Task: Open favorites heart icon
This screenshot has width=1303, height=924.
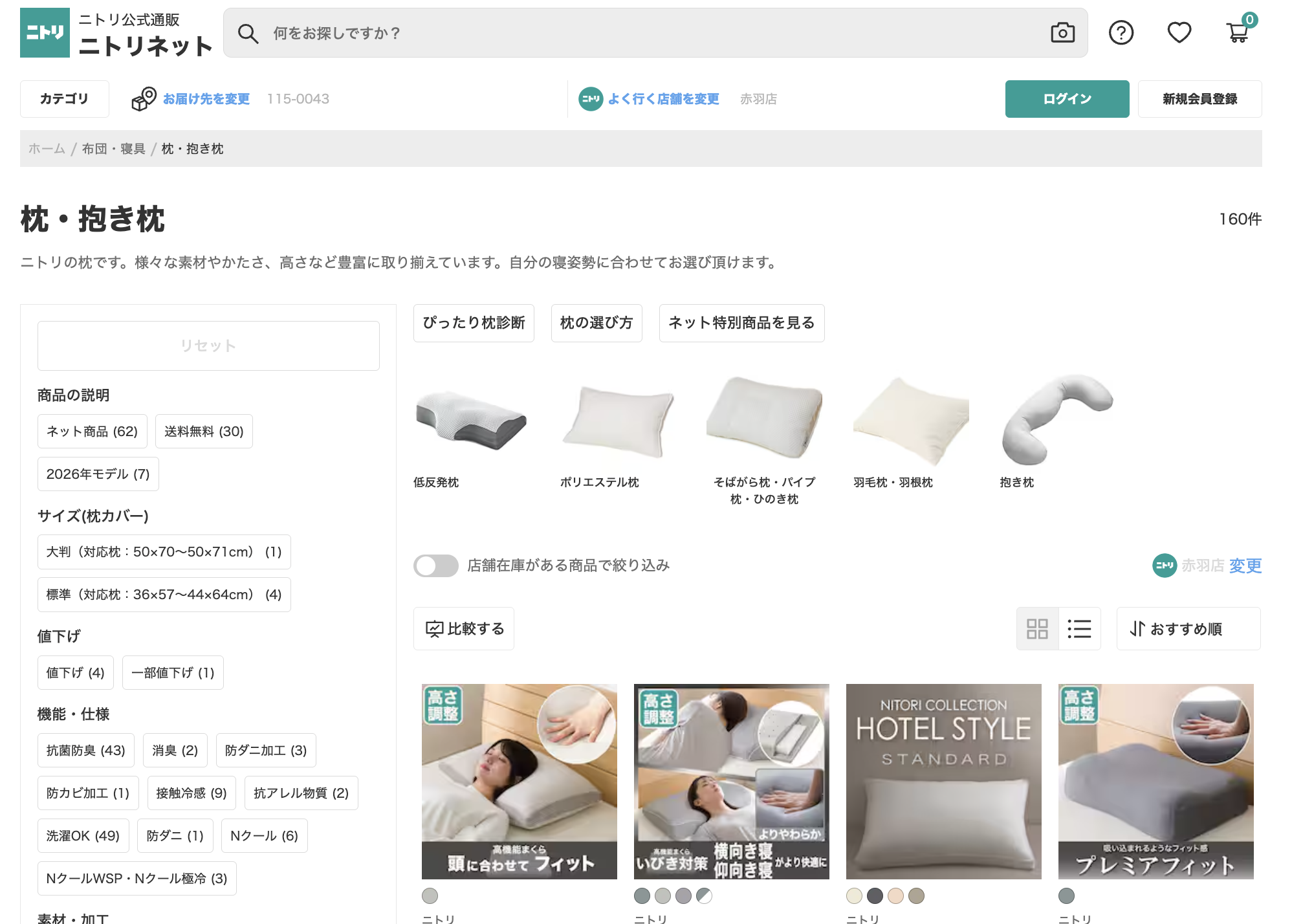Action: tap(1179, 32)
